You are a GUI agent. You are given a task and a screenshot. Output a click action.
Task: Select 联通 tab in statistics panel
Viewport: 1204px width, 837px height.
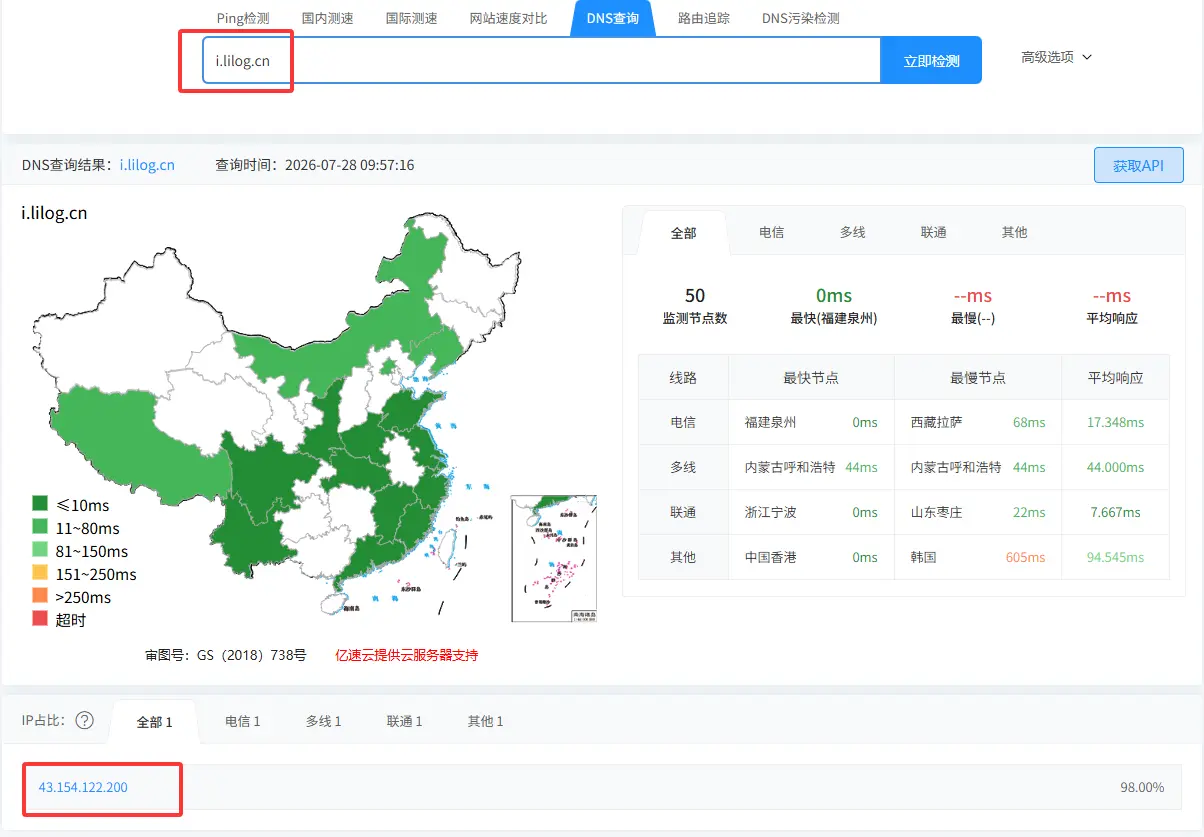point(933,232)
